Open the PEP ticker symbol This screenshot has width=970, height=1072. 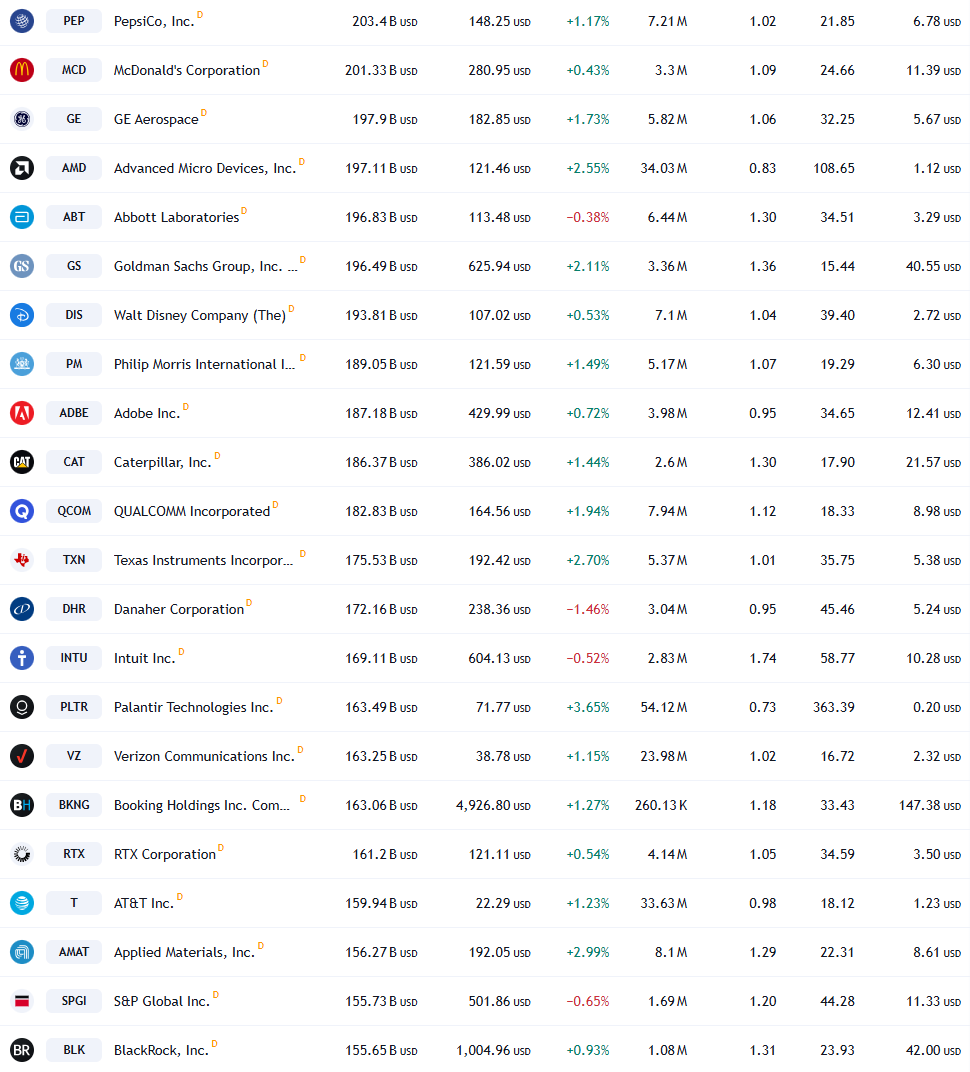click(x=74, y=21)
